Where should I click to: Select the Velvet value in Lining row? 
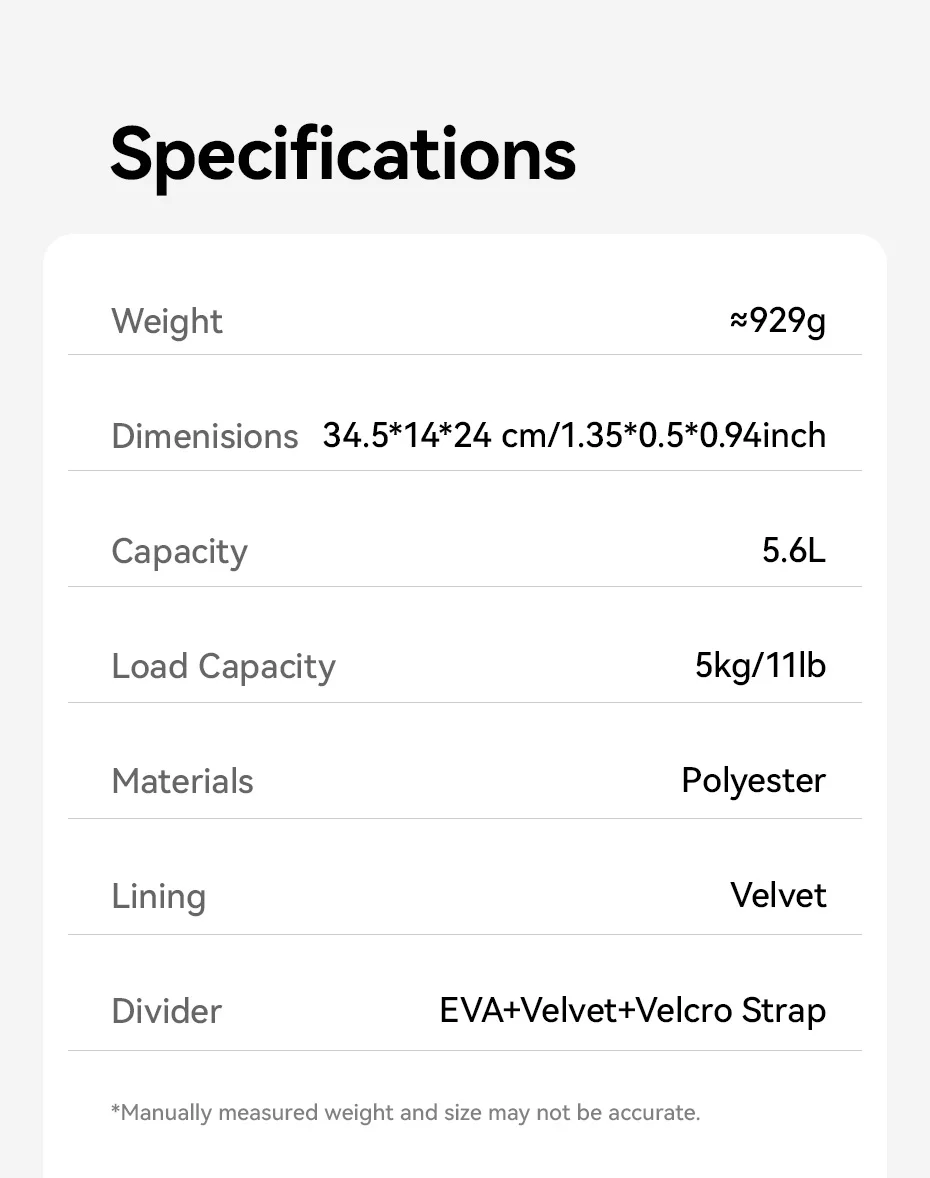click(778, 895)
